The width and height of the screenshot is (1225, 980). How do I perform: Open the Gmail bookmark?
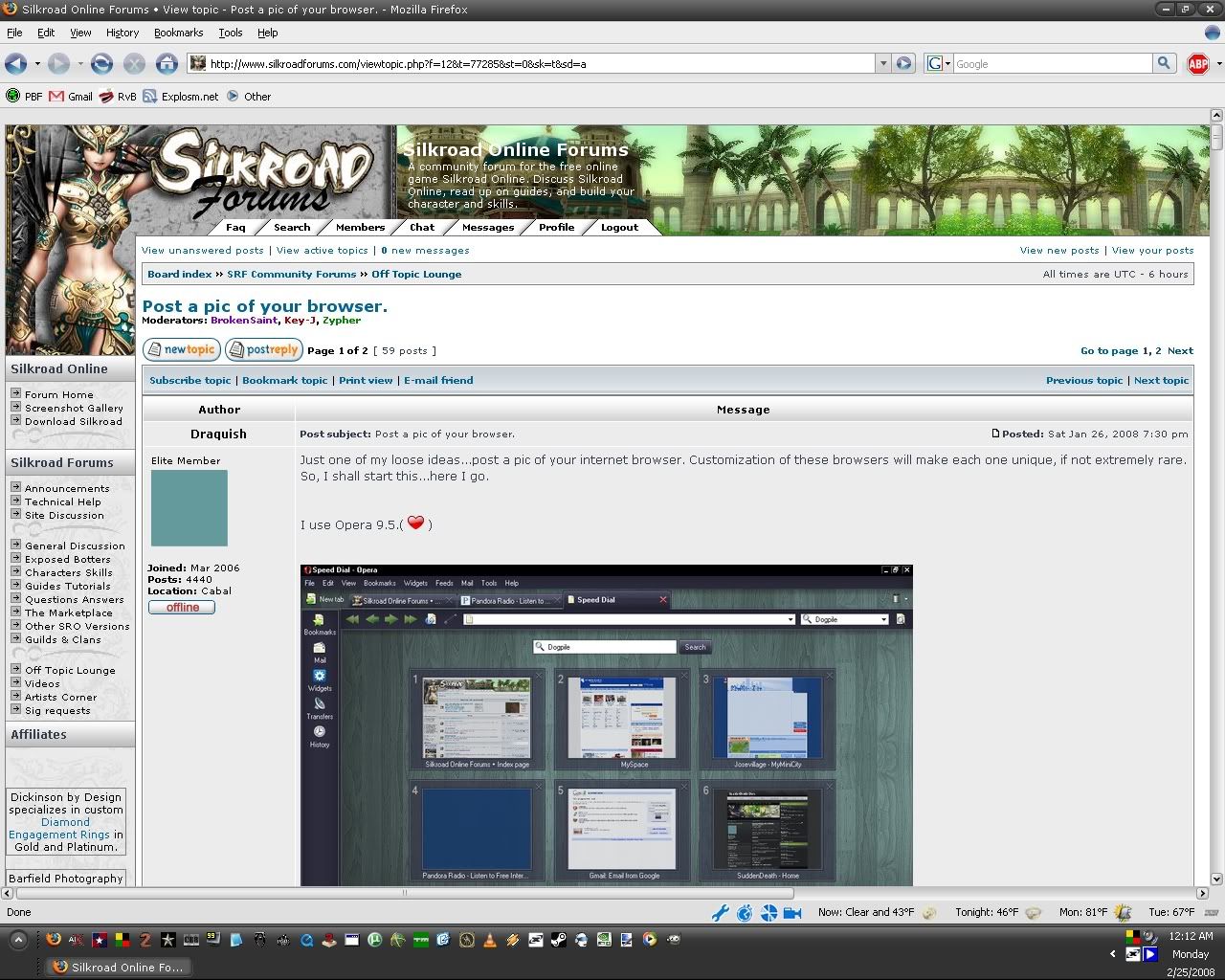pyautogui.click(x=71, y=97)
